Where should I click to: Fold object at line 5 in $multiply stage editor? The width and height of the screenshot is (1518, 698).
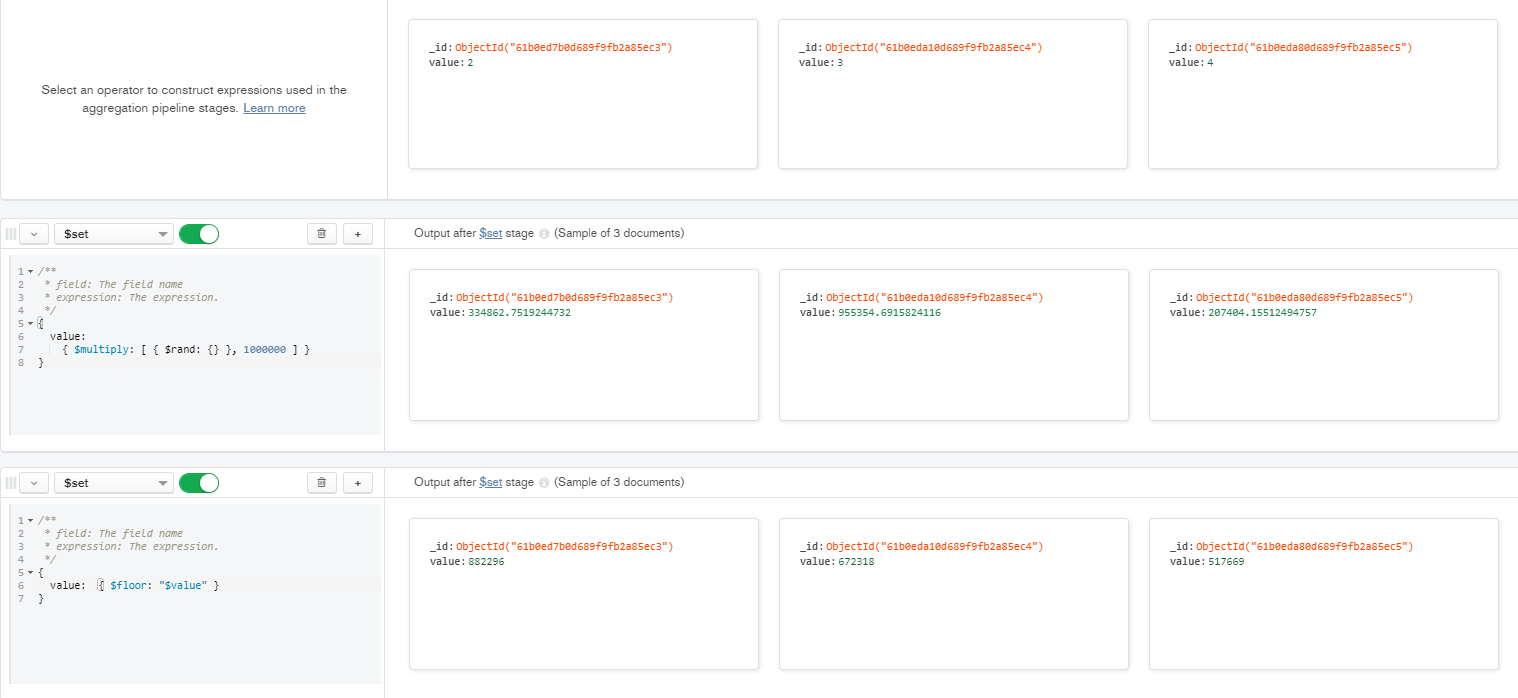[30, 324]
